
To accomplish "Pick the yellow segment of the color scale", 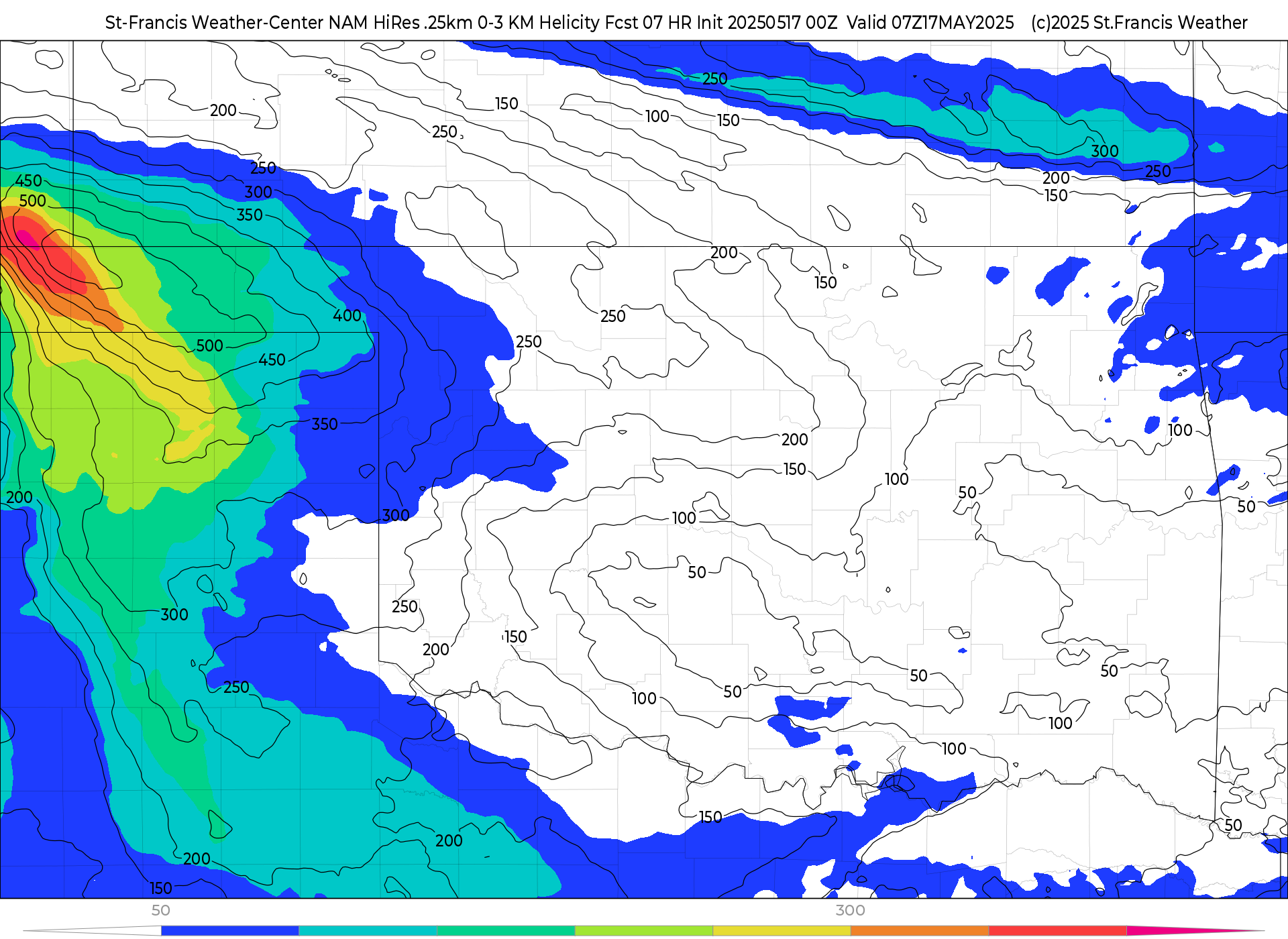I will pyautogui.click(x=782, y=931).
